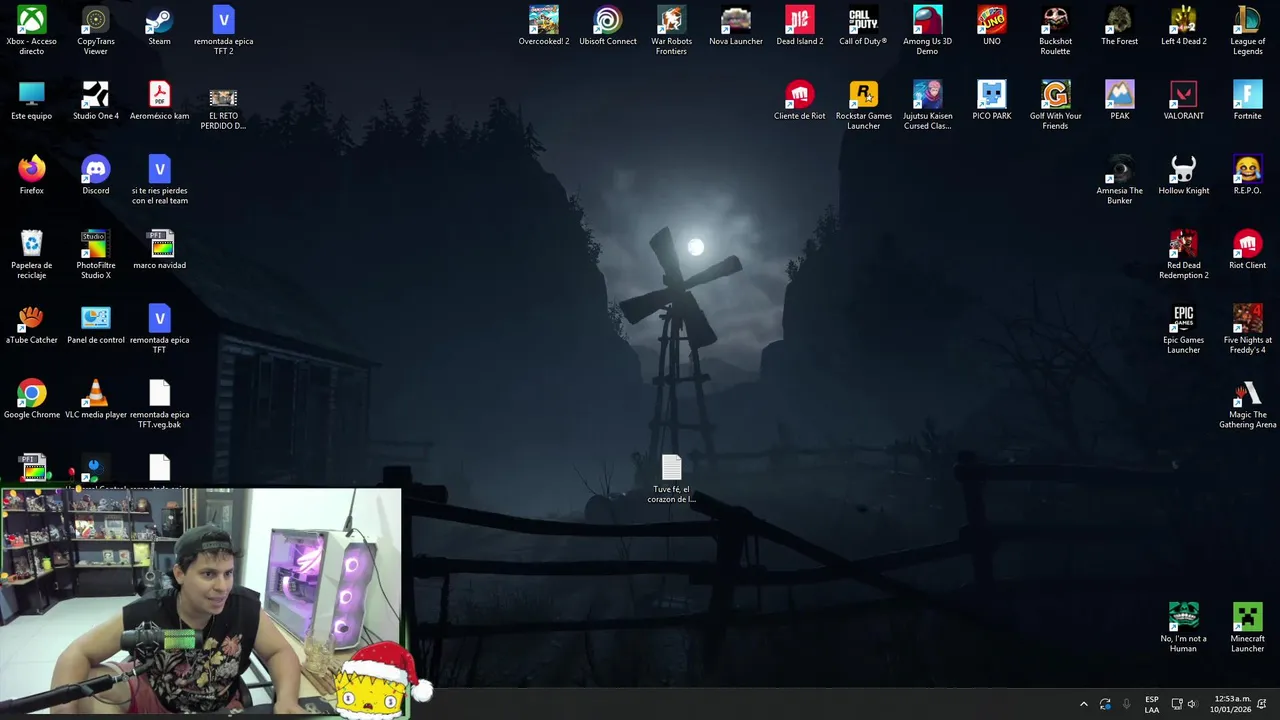The image size is (1280, 720).
Task: Open Jujutsu Kaisen Cursed Clash
Action: tap(927, 94)
